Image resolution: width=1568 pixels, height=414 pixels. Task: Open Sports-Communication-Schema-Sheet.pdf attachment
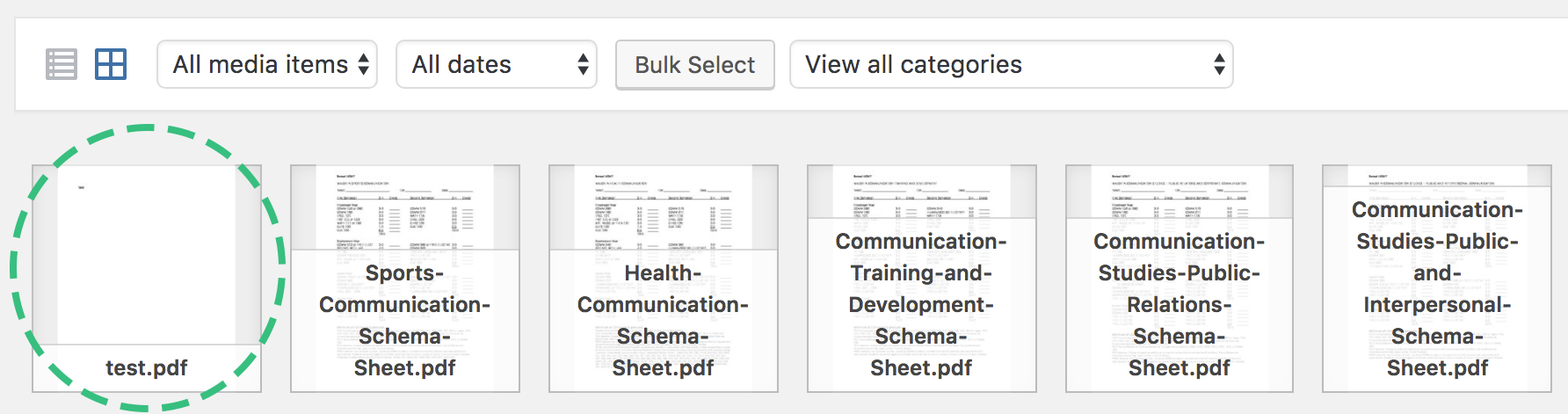coord(405,279)
